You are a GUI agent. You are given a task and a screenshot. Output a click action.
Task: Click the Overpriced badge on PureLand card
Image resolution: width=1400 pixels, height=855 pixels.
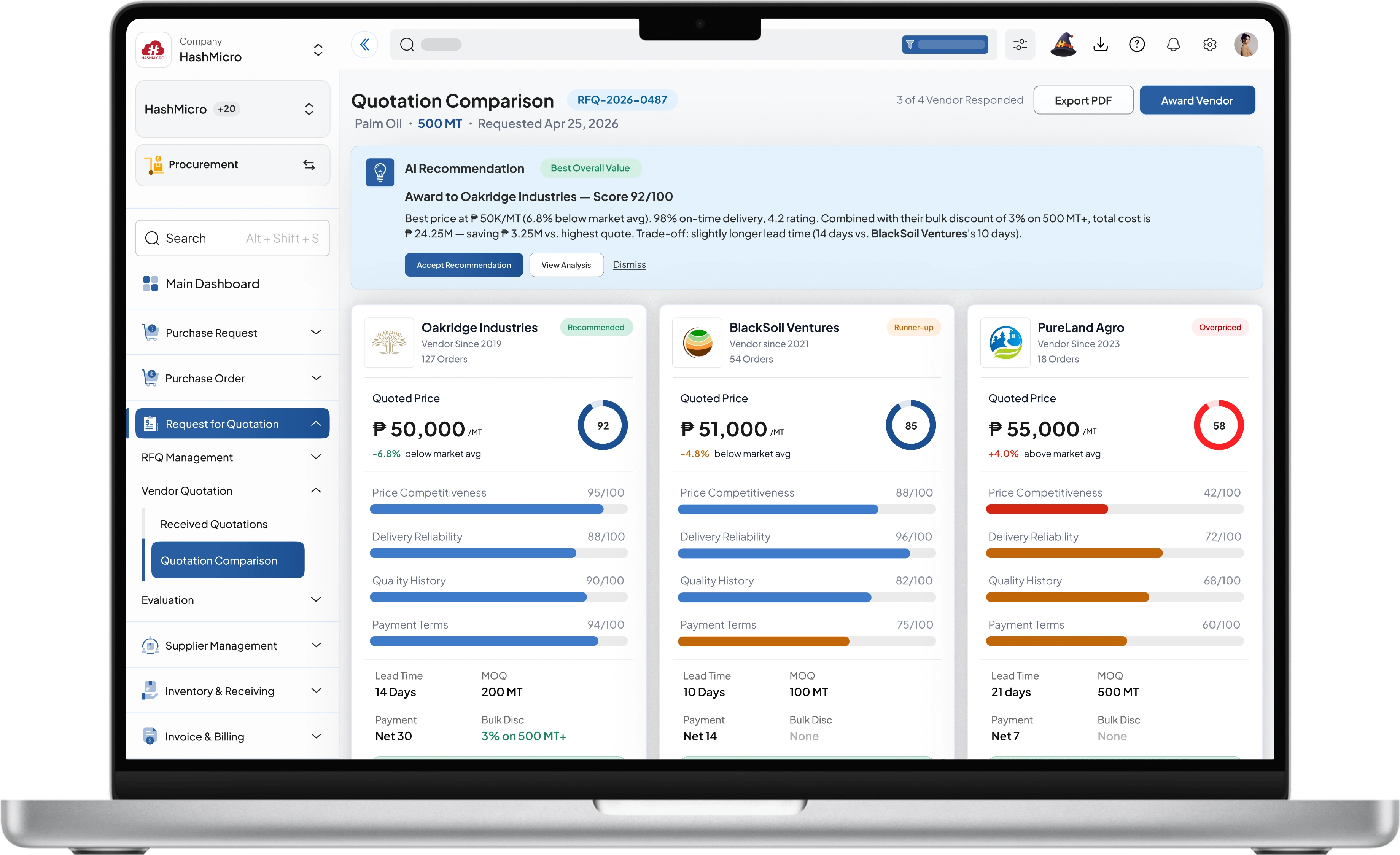click(1220, 327)
